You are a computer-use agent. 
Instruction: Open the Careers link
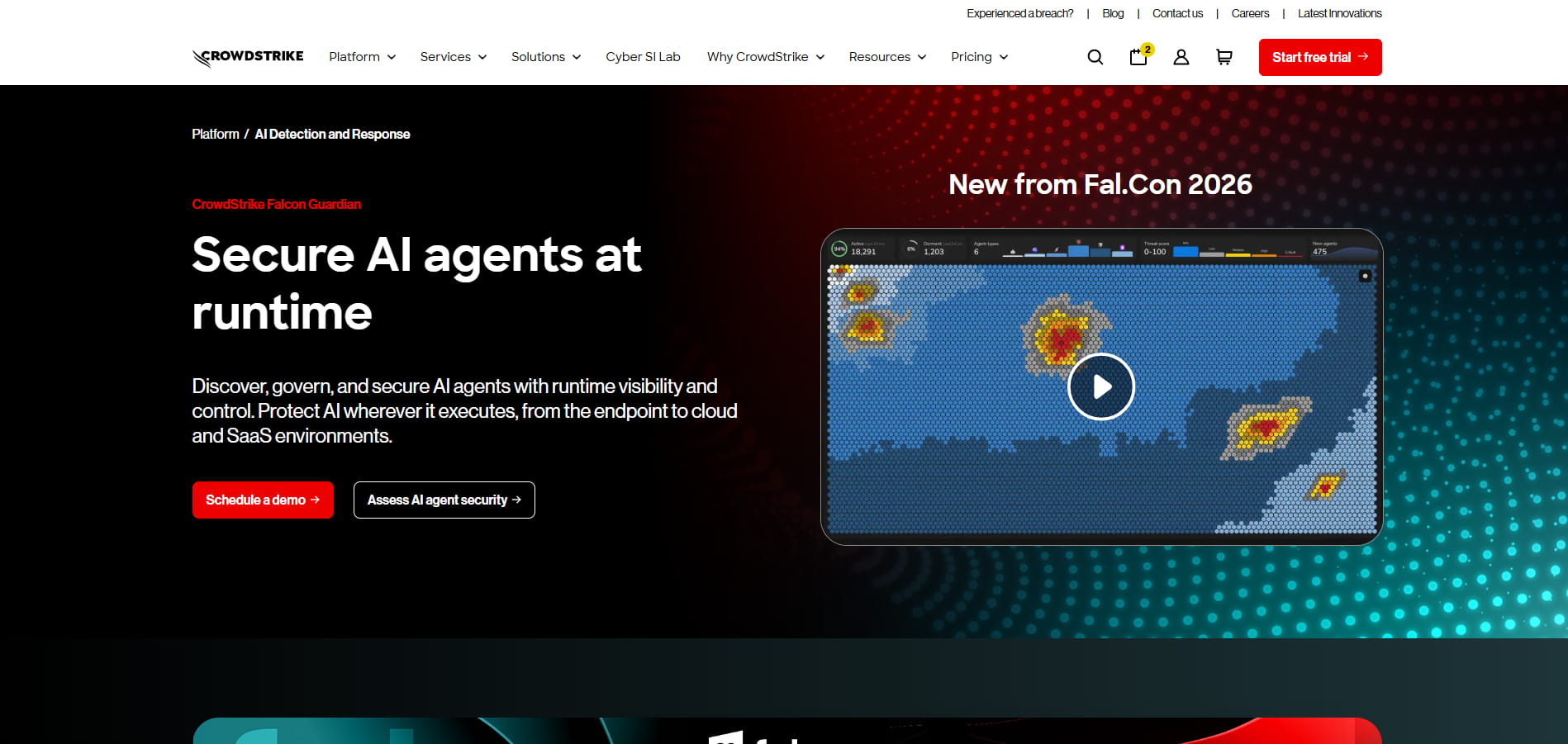coord(1250,13)
